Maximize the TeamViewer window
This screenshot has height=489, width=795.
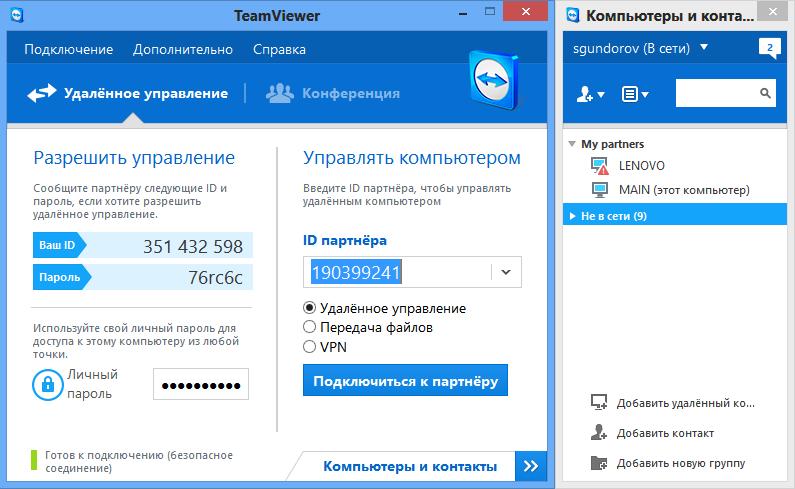[490, 12]
